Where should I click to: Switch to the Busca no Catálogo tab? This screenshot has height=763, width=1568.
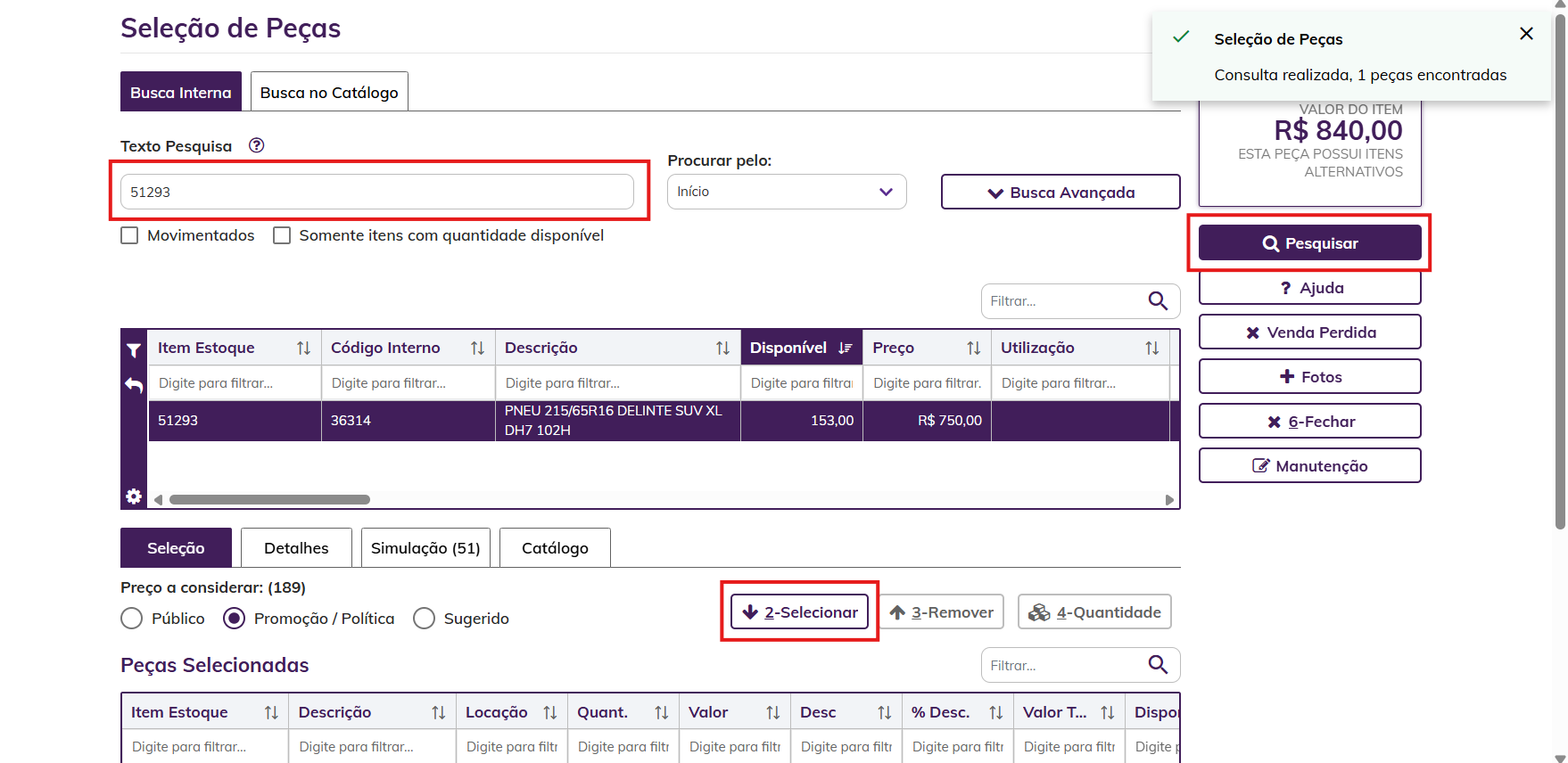pyautogui.click(x=329, y=92)
